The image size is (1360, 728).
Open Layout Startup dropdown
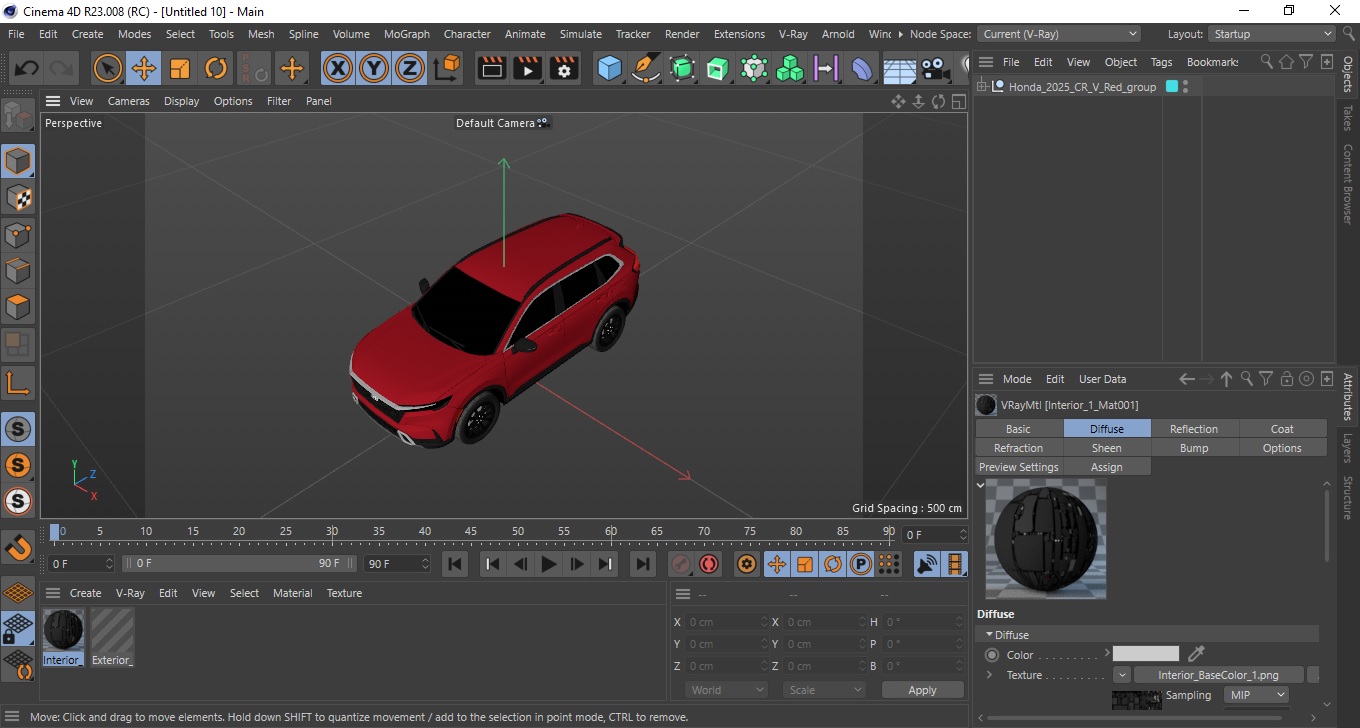click(x=1271, y=34)
